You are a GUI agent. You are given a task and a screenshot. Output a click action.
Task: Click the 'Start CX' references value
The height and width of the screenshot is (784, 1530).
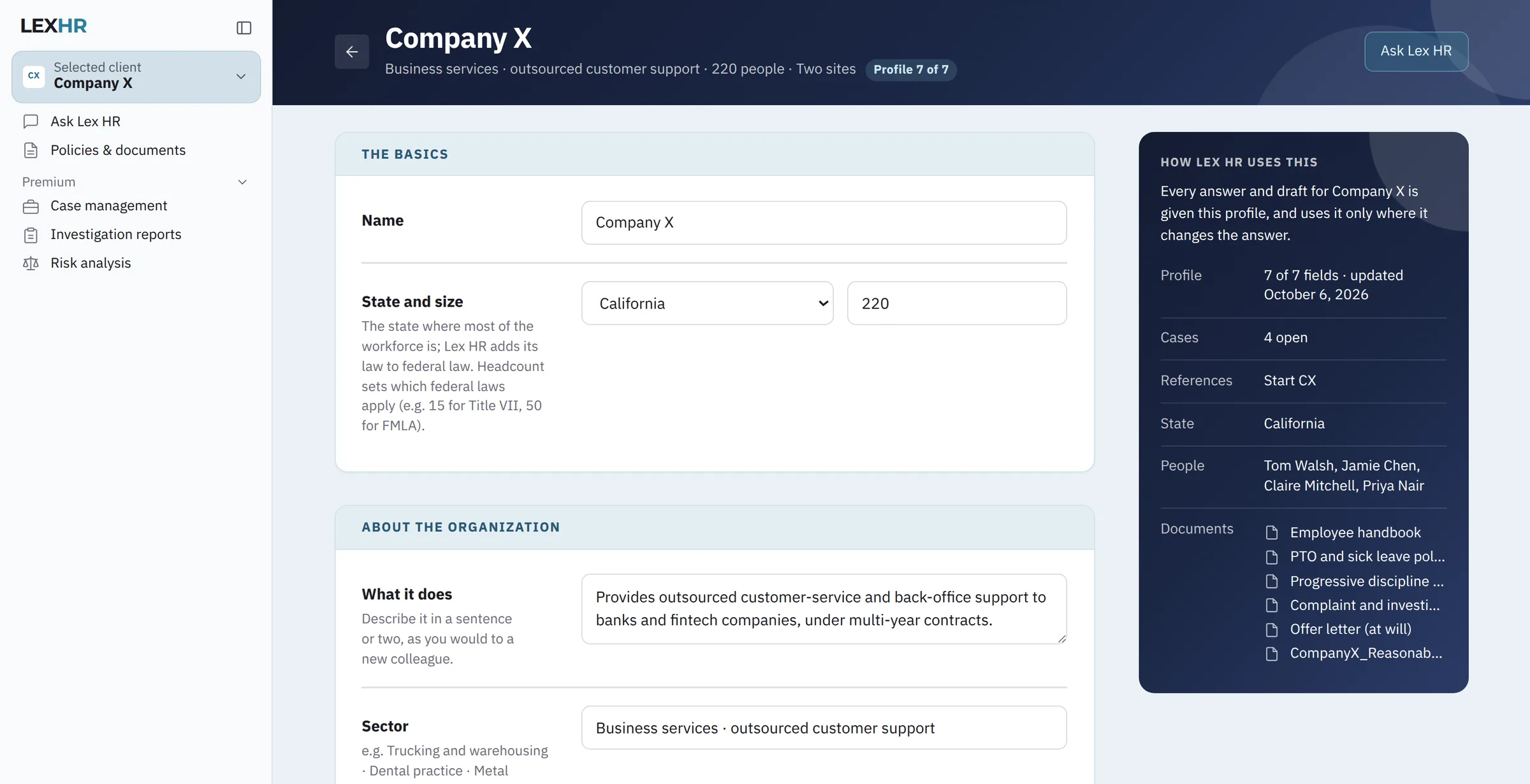click(x=1290, y=381)
